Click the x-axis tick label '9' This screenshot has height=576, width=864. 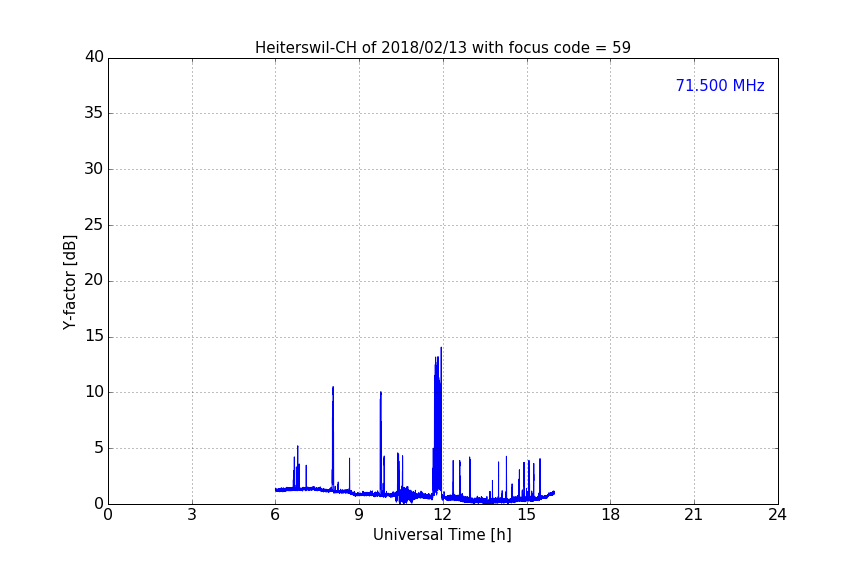point(359,515)
